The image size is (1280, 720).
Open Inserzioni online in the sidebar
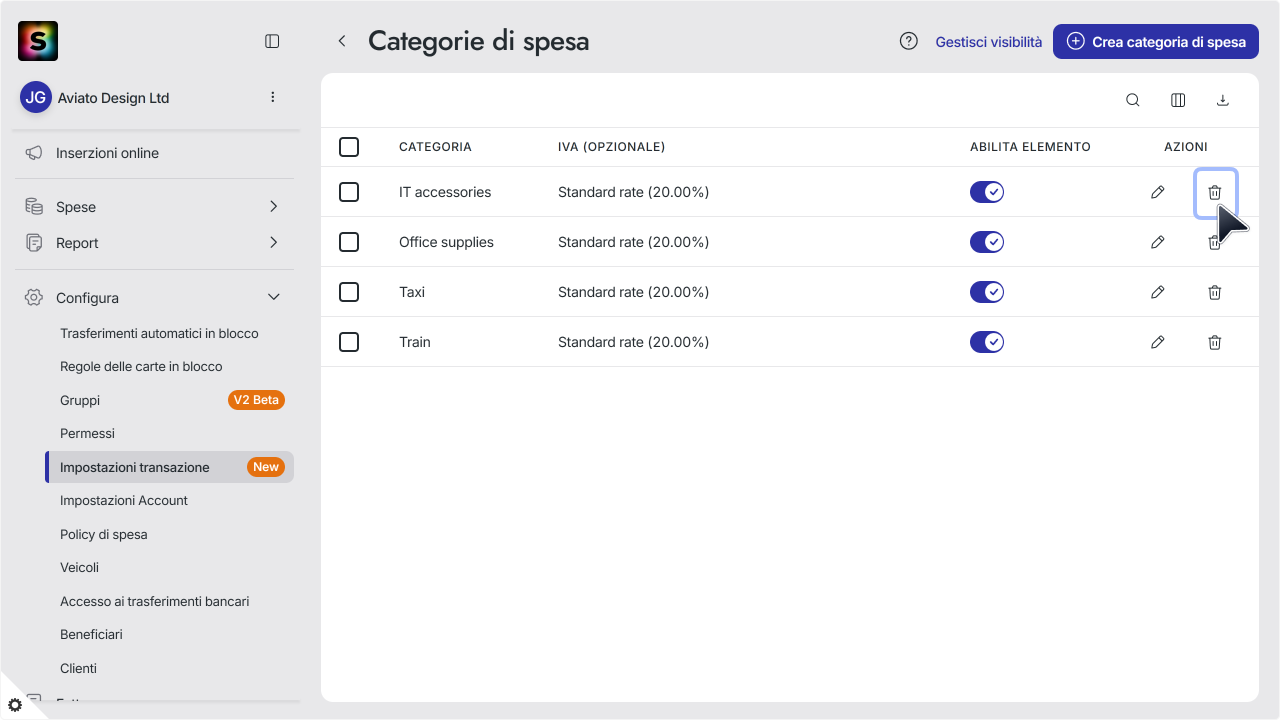point(107,153)
